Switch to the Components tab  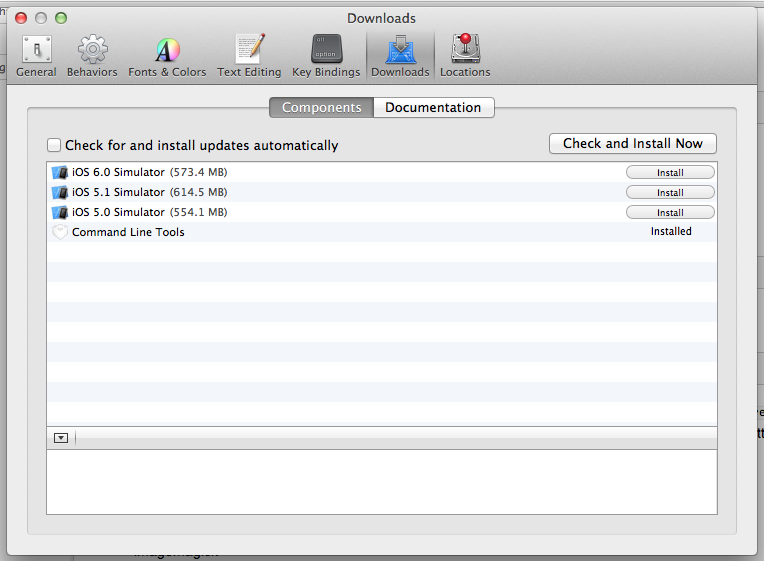click(322, 107)
